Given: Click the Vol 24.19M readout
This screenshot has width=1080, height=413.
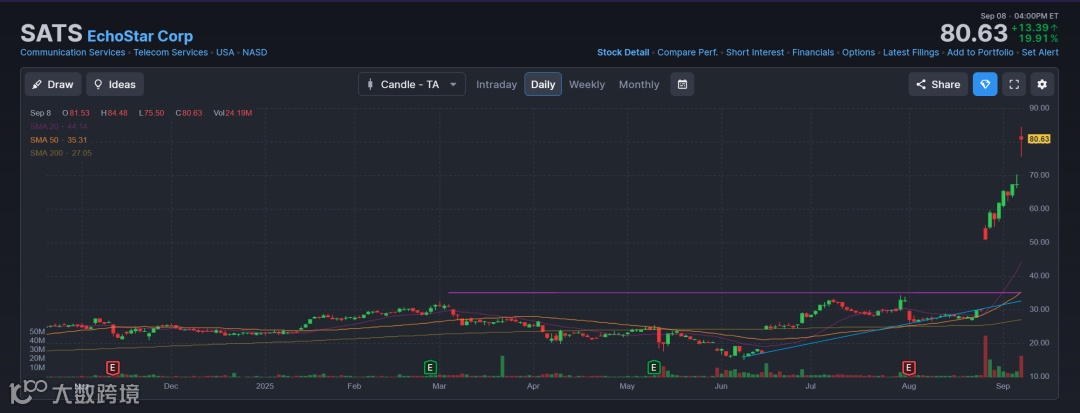Looking at the screenshot, I should pyautogui.click(x=232, y=113).
